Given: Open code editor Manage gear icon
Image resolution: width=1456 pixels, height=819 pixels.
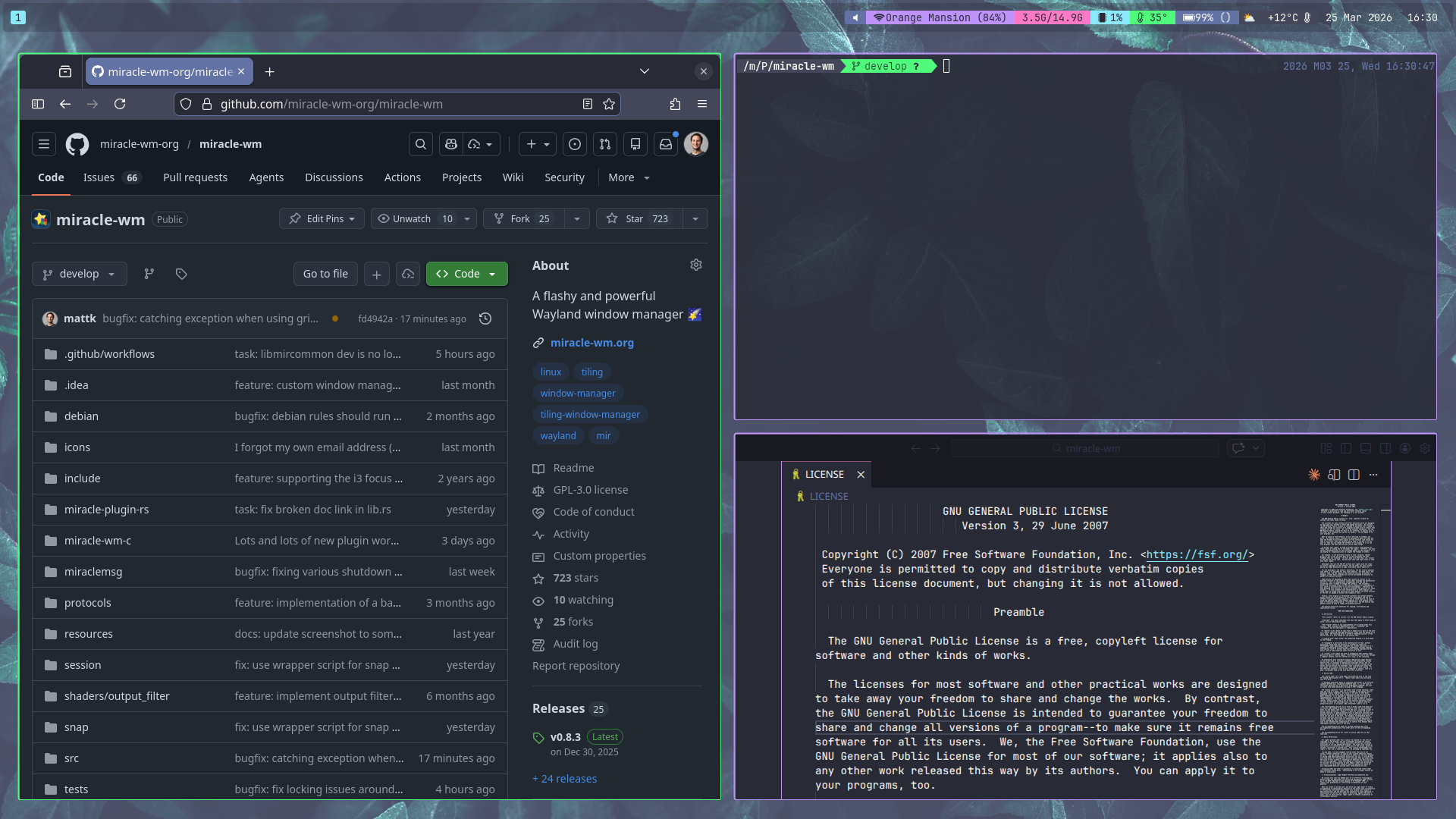Looking at the screenshot, I should click(x=1425, y=448).
